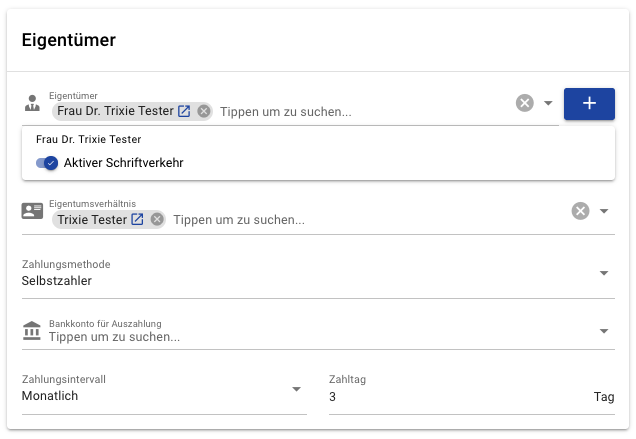The height and width of the screenshot is (439, 636).
Task: Remove Frau Dr. Trixie Tester chip
Action: click(204, 111)
